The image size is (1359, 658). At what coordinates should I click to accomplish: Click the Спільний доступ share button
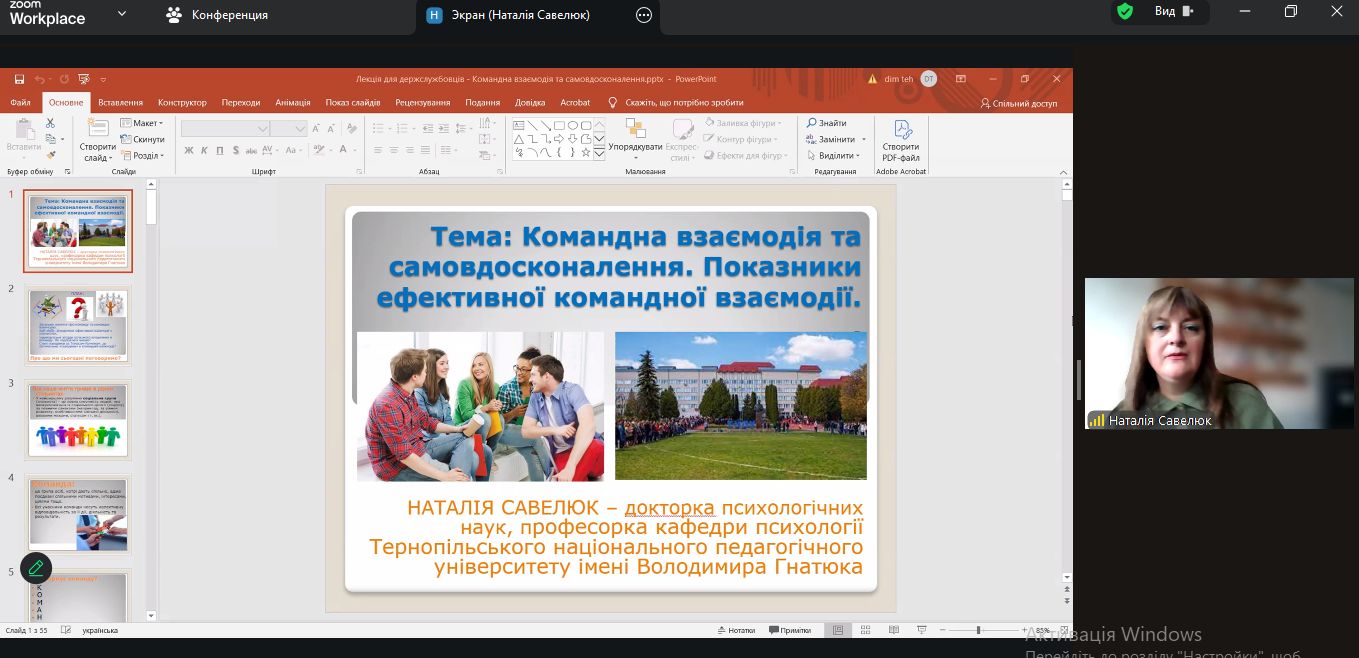pyautogui.click(x=1018, y=103)
